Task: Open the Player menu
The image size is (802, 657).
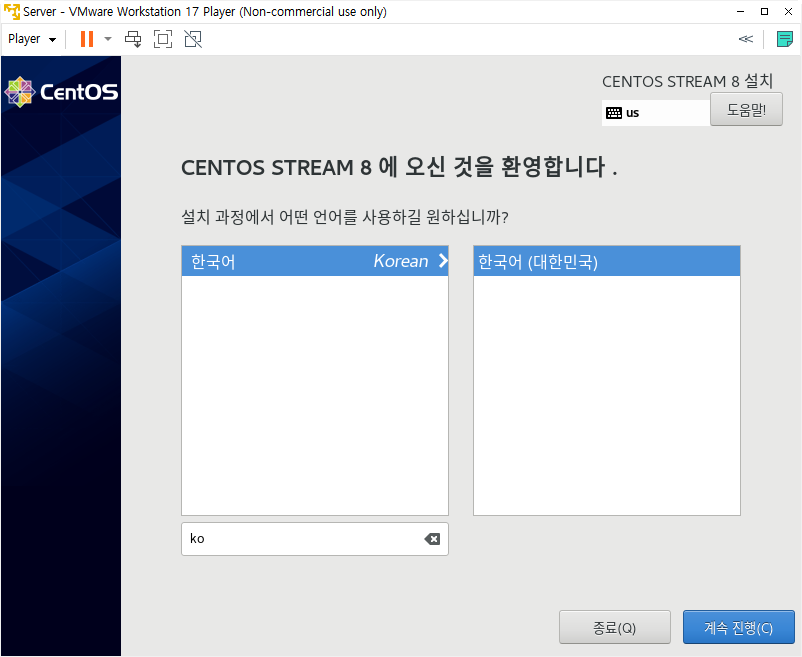Action: coord(32,39)
